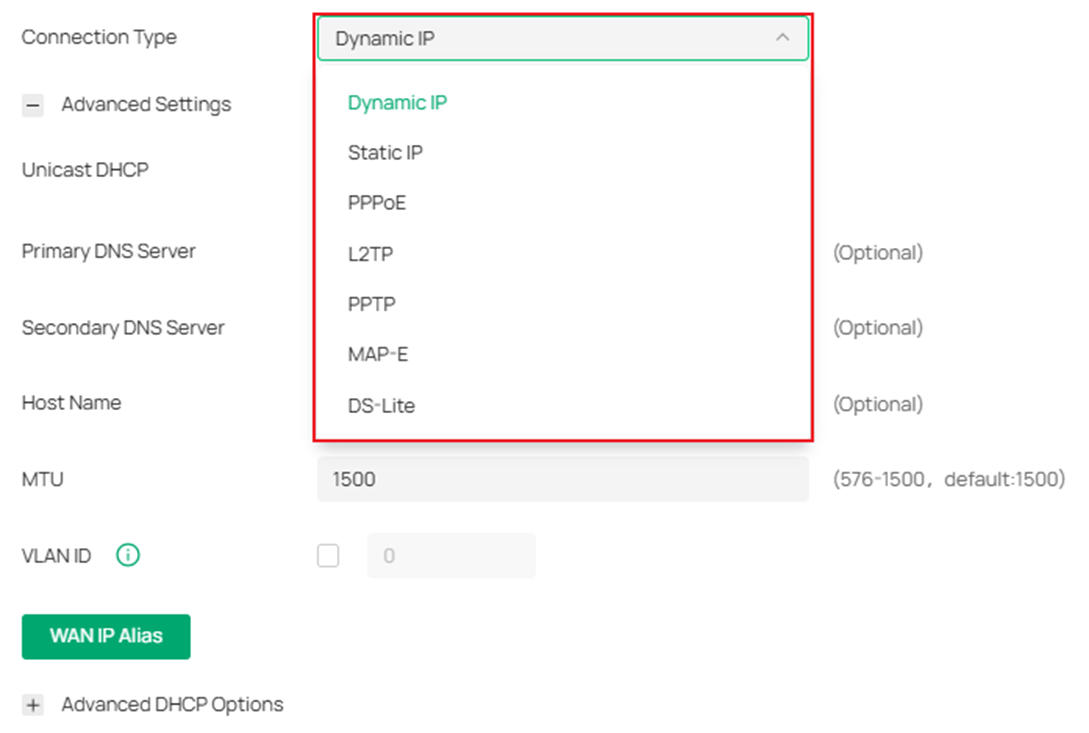Collapse the Connection Type dropdown via its chevron
Image resolution: width=1089 pixels, height=733 pixels.
pyautogui.click(x=783, y=37)
